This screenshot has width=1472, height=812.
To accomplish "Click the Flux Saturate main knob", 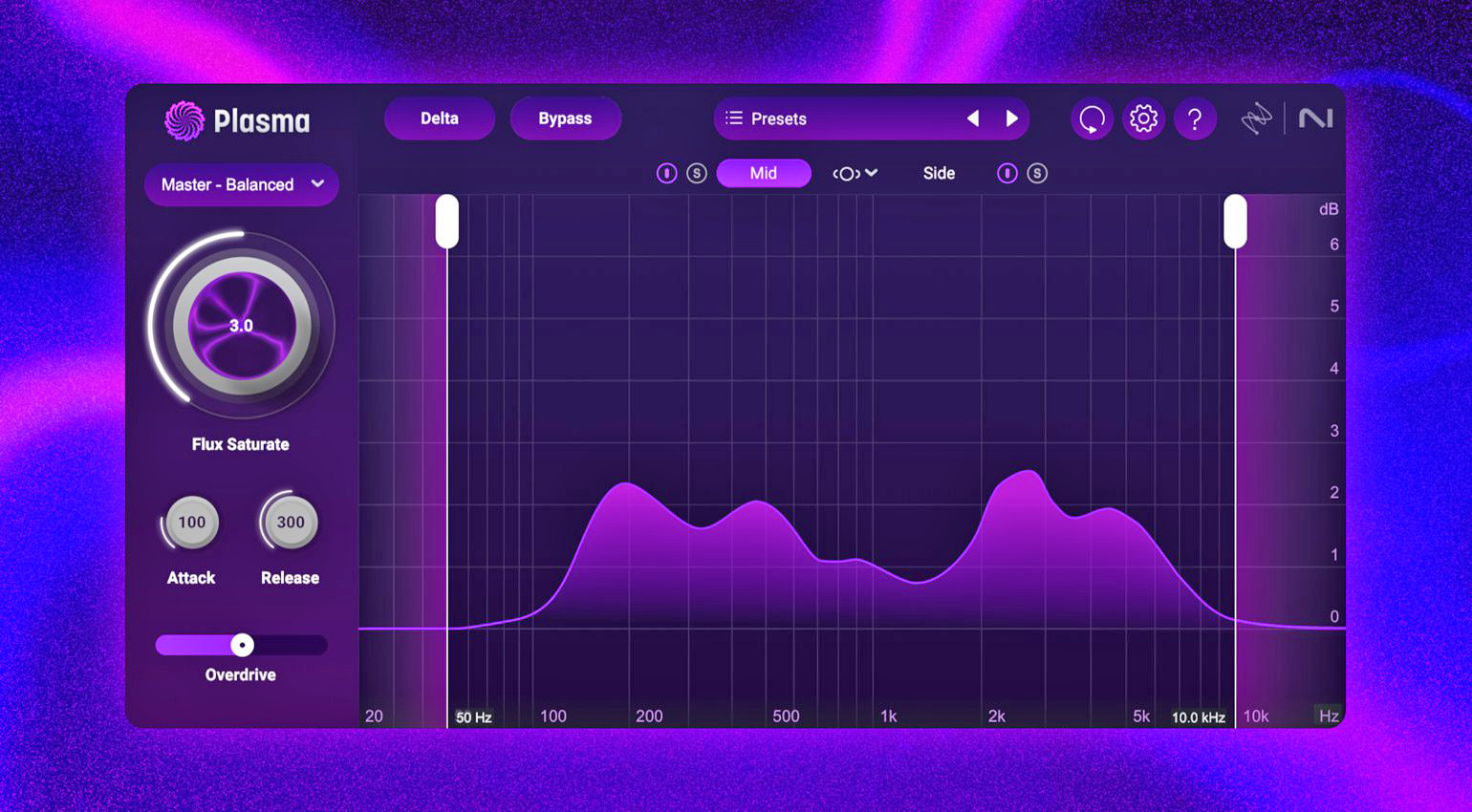I will pos(241,326).
